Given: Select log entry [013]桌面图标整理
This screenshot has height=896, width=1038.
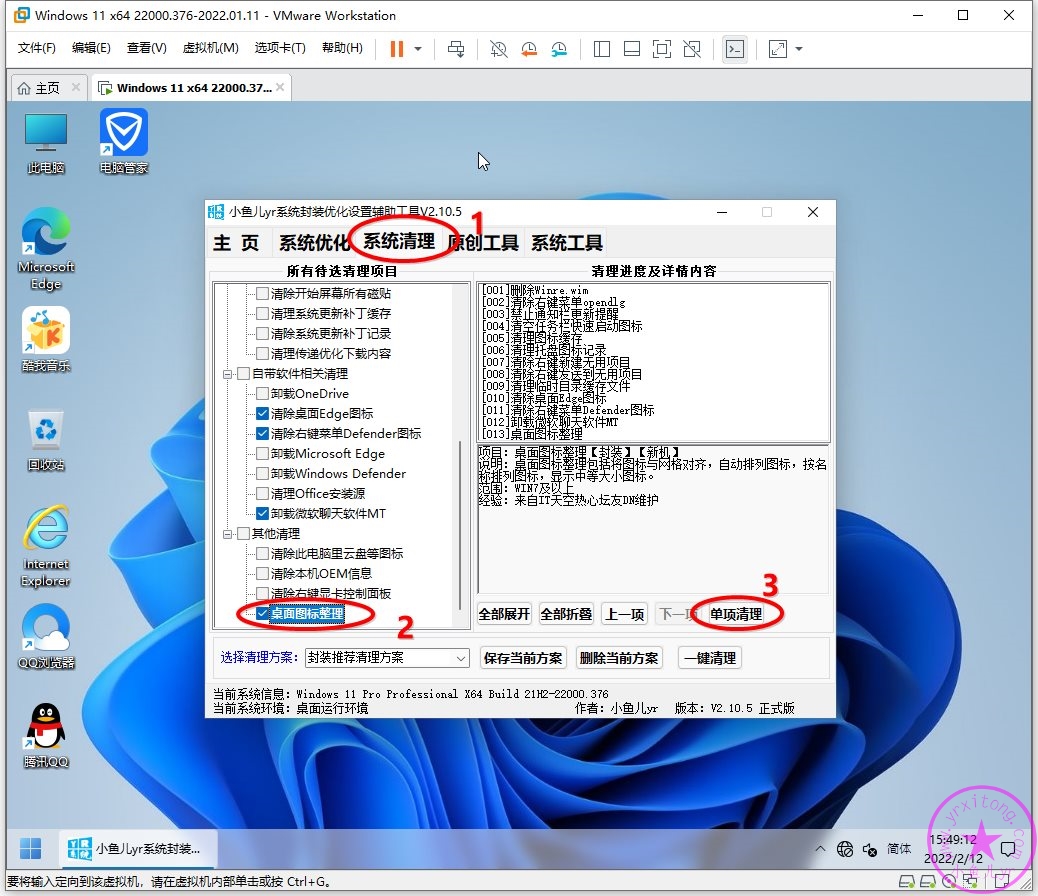Looking at the screenshot, I should click(x=532, y=434).
